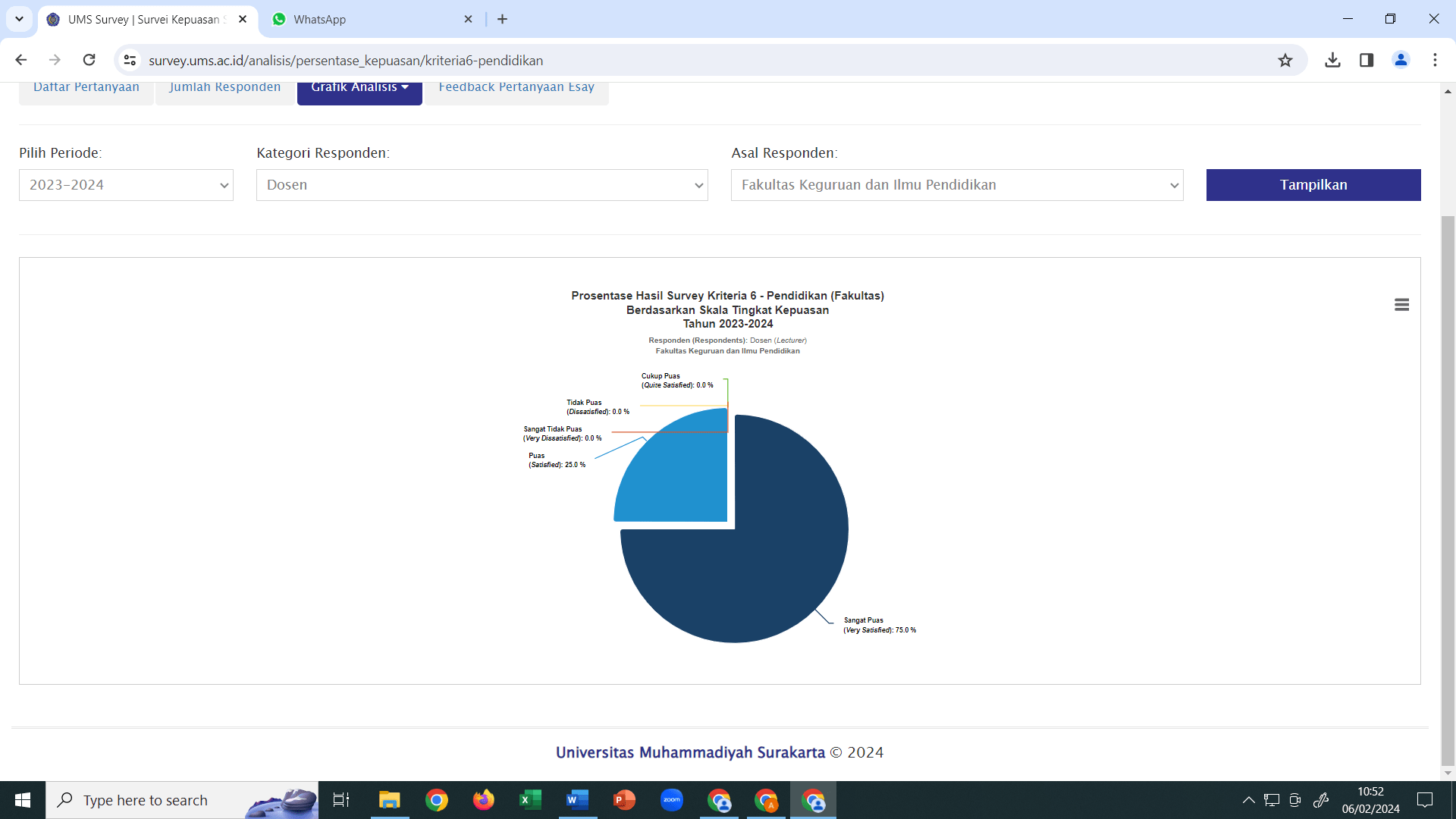The image size is (1456, 819).
Task: Open the chart hamburger context menu
Action: click(x=1401, y=305)
